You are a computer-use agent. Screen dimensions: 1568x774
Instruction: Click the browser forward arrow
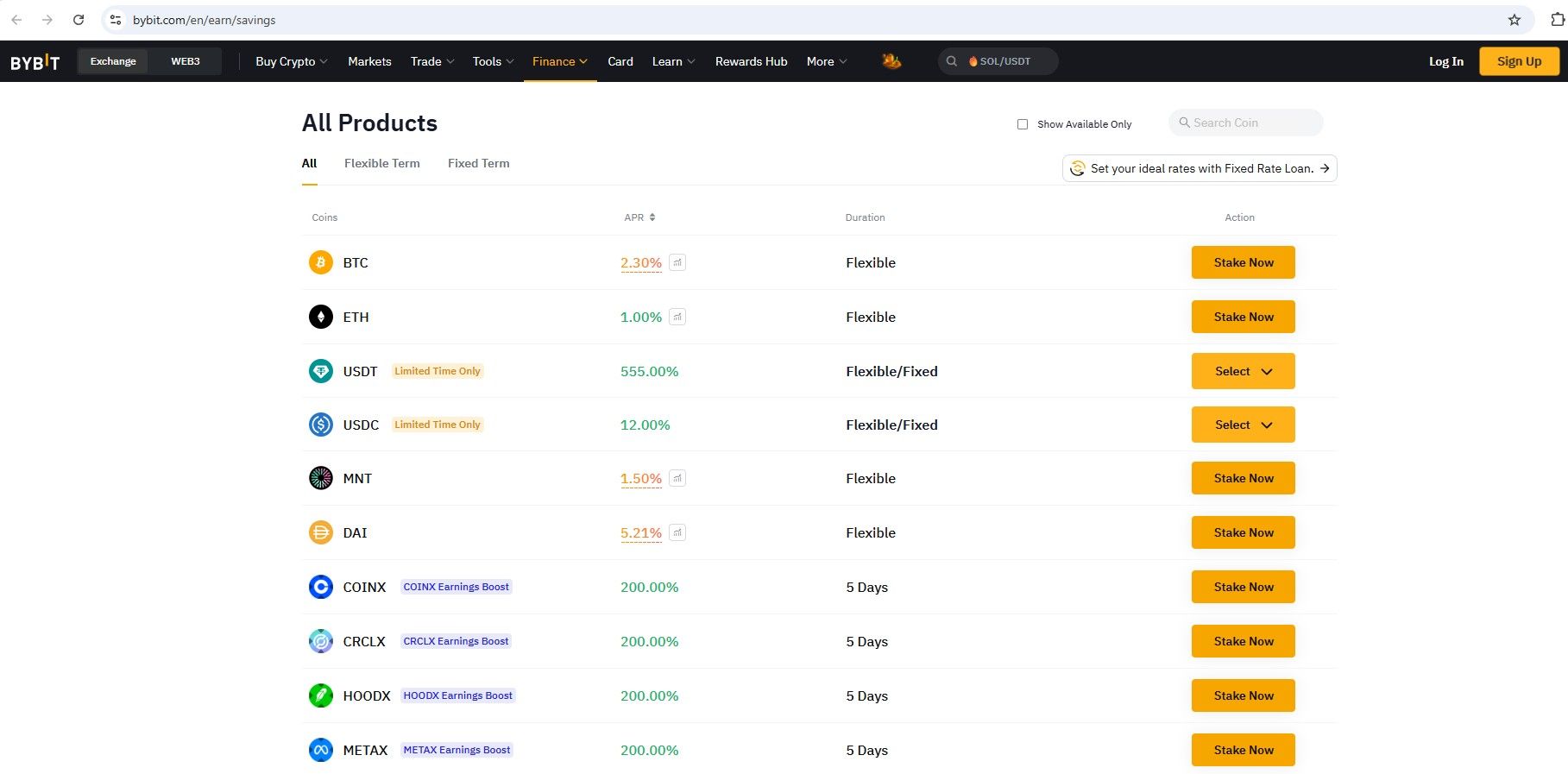[x=47, y=20]
